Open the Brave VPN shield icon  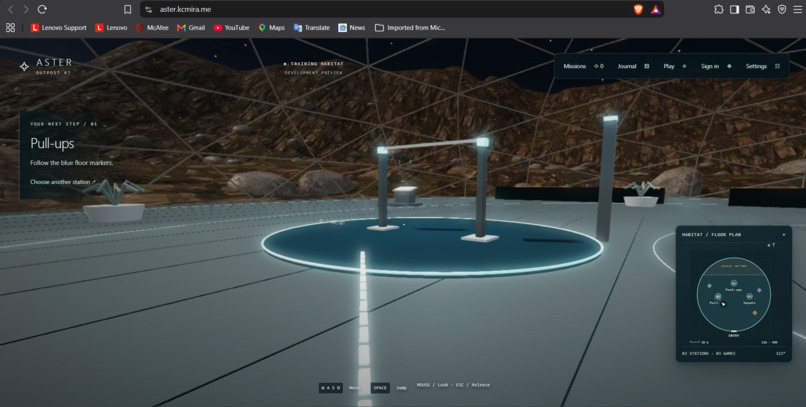tap(782, 9)
